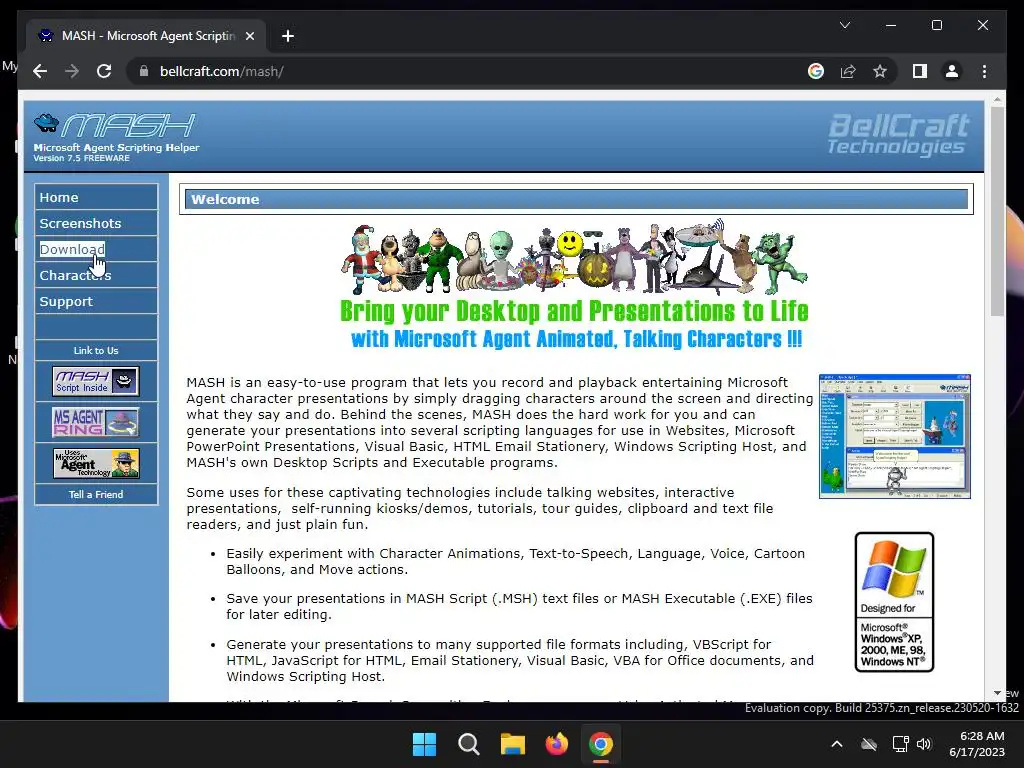Show hidden icons in the system tray
Screen dimensions: 1024x768
pos(837,744)
